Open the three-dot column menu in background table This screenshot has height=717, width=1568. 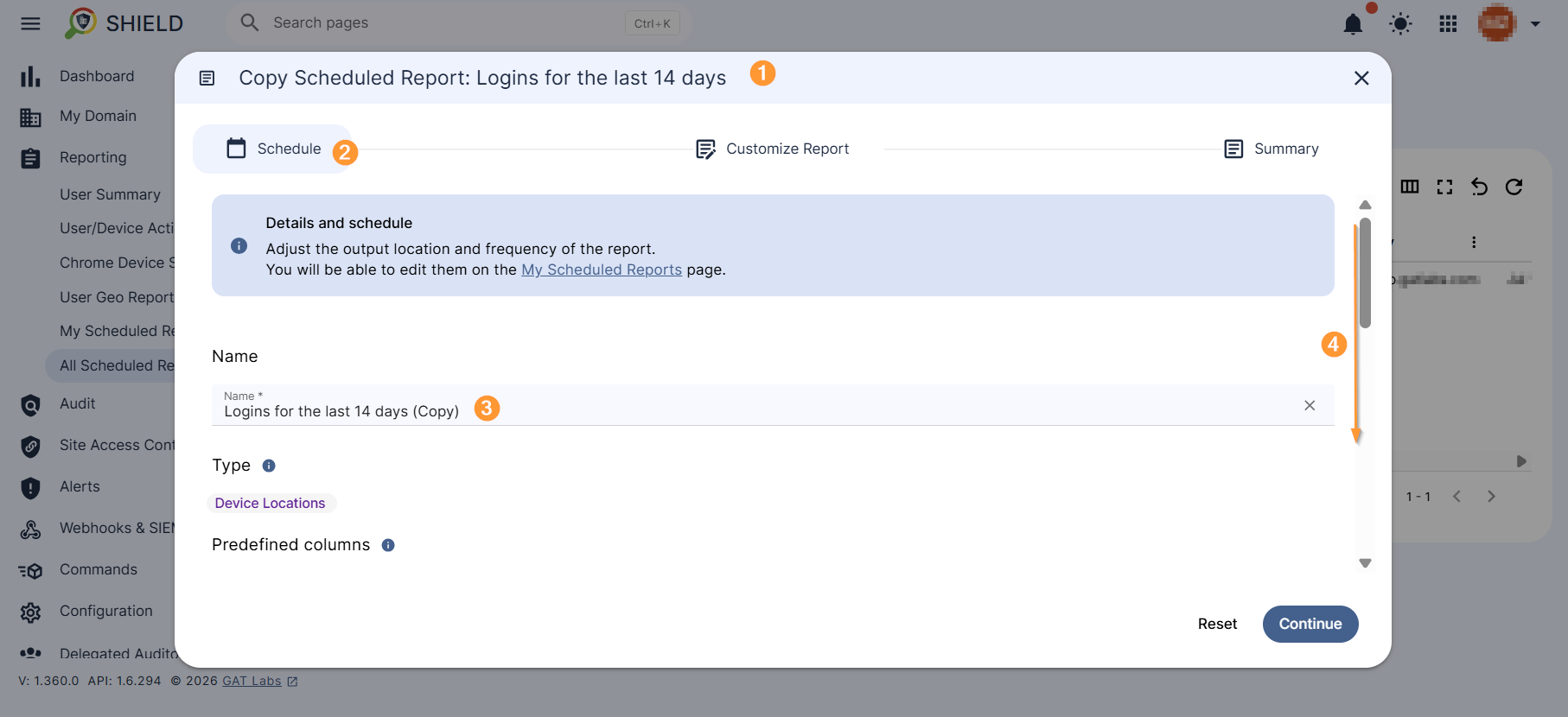tap(1474, 242)
